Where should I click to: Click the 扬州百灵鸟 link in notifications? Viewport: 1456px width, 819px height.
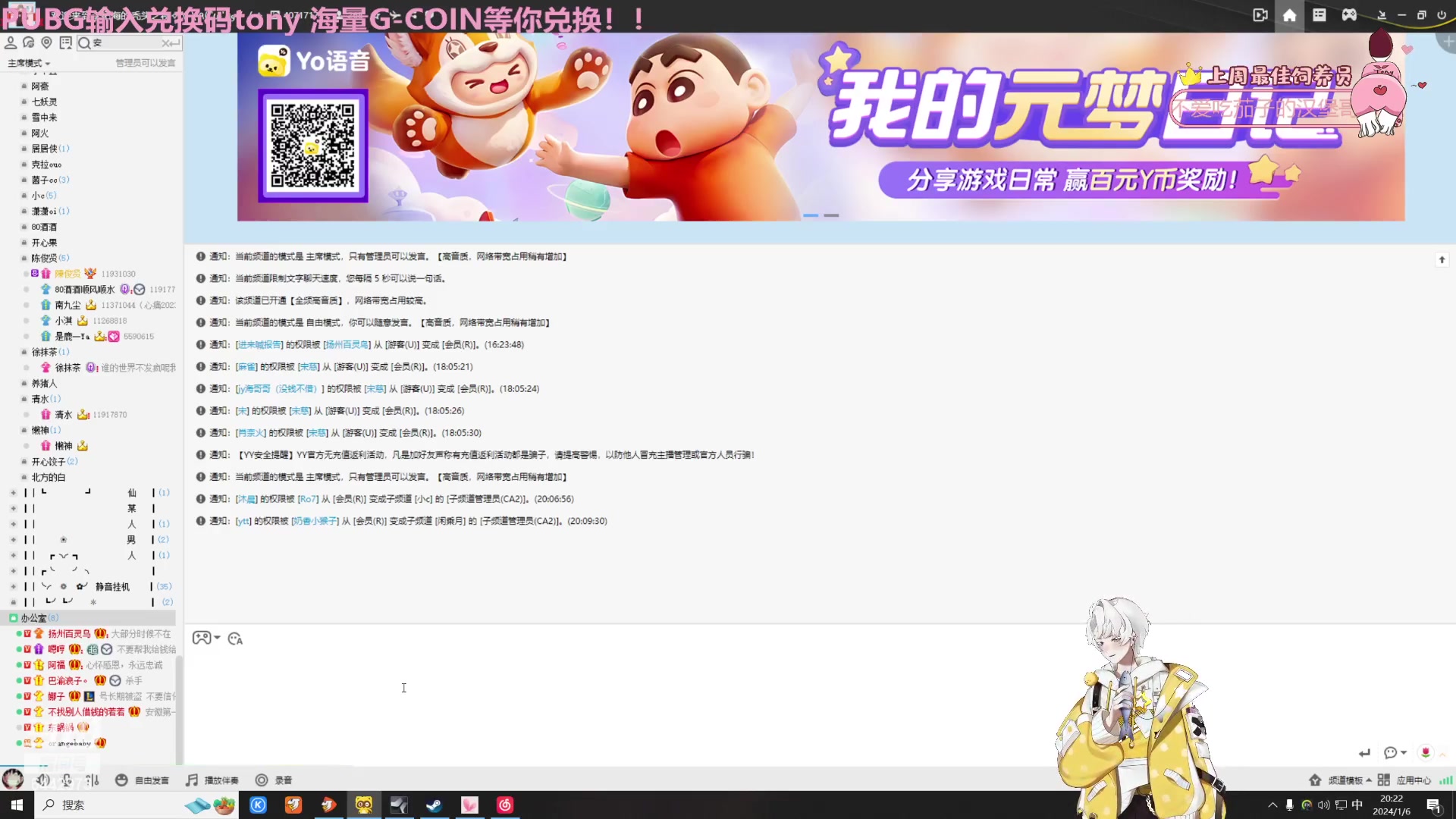347,344
